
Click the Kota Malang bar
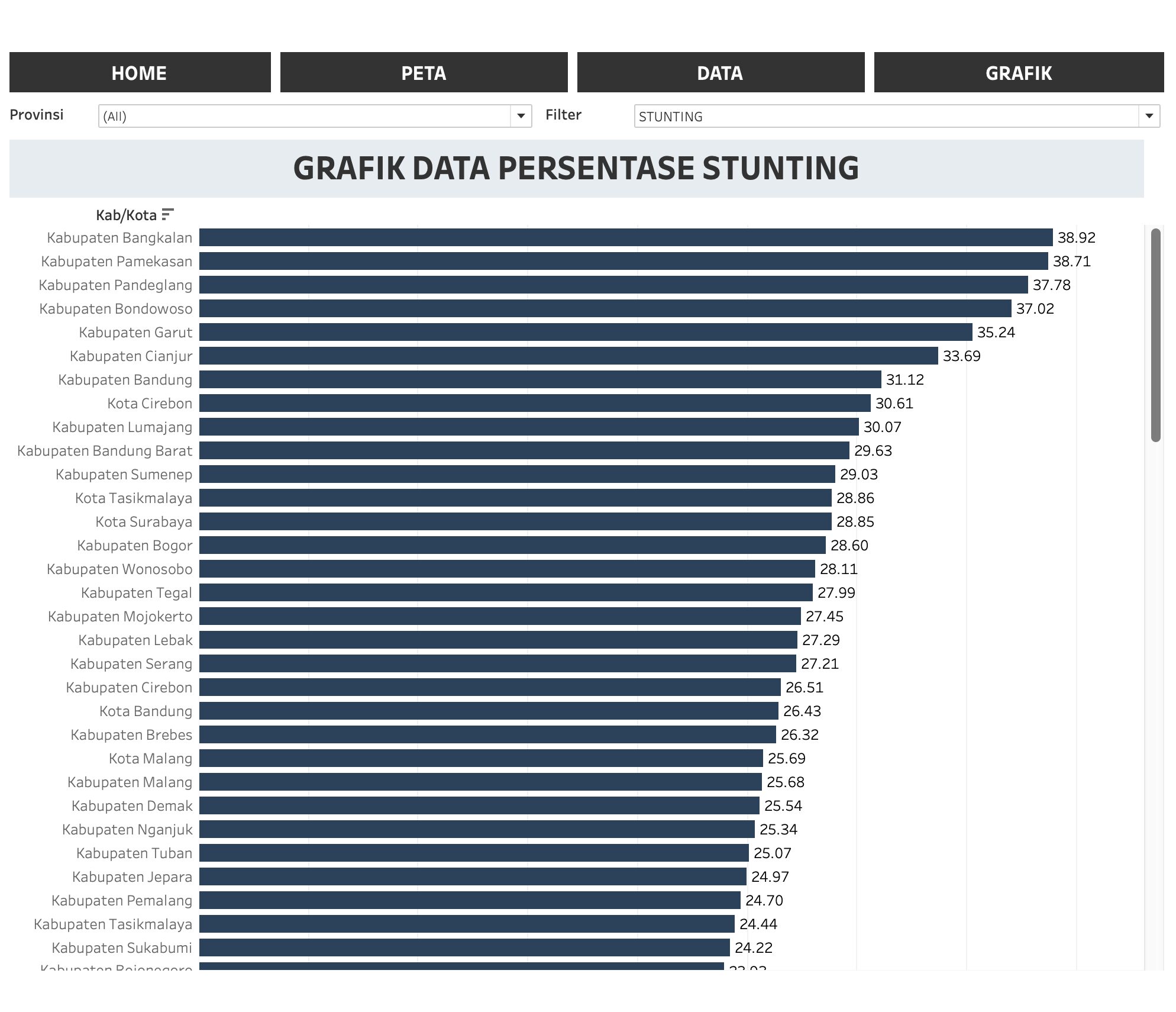480,758
